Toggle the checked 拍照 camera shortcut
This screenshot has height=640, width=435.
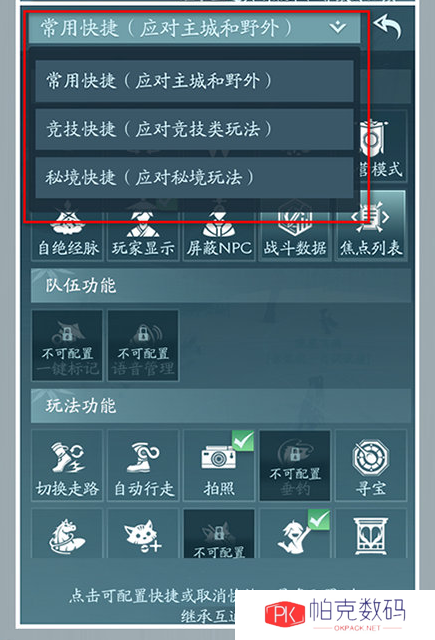(219, 465)
